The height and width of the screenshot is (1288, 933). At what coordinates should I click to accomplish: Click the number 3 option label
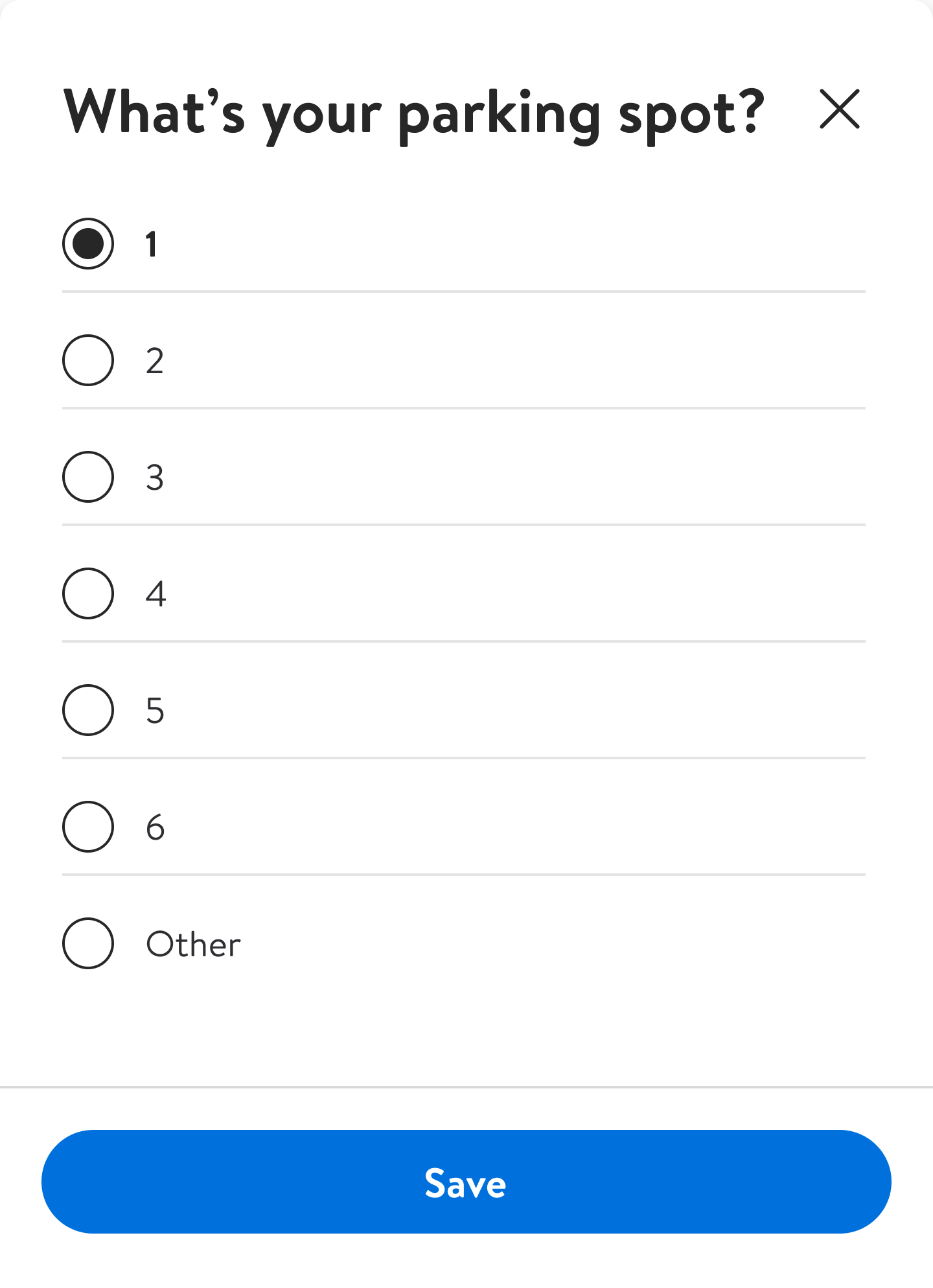tap(155, 478)
